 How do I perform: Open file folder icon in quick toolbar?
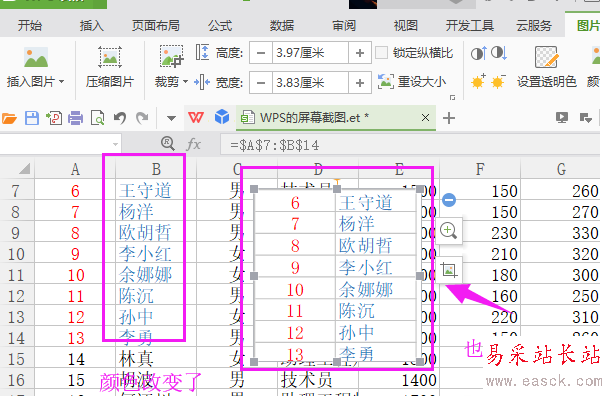[10, 118]
